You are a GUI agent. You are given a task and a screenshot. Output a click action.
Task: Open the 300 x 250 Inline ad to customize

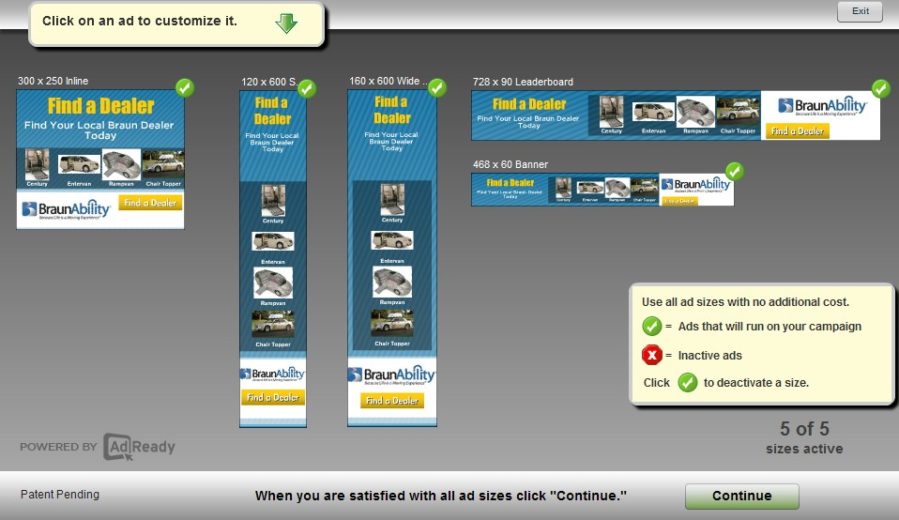tap(100, 159)
